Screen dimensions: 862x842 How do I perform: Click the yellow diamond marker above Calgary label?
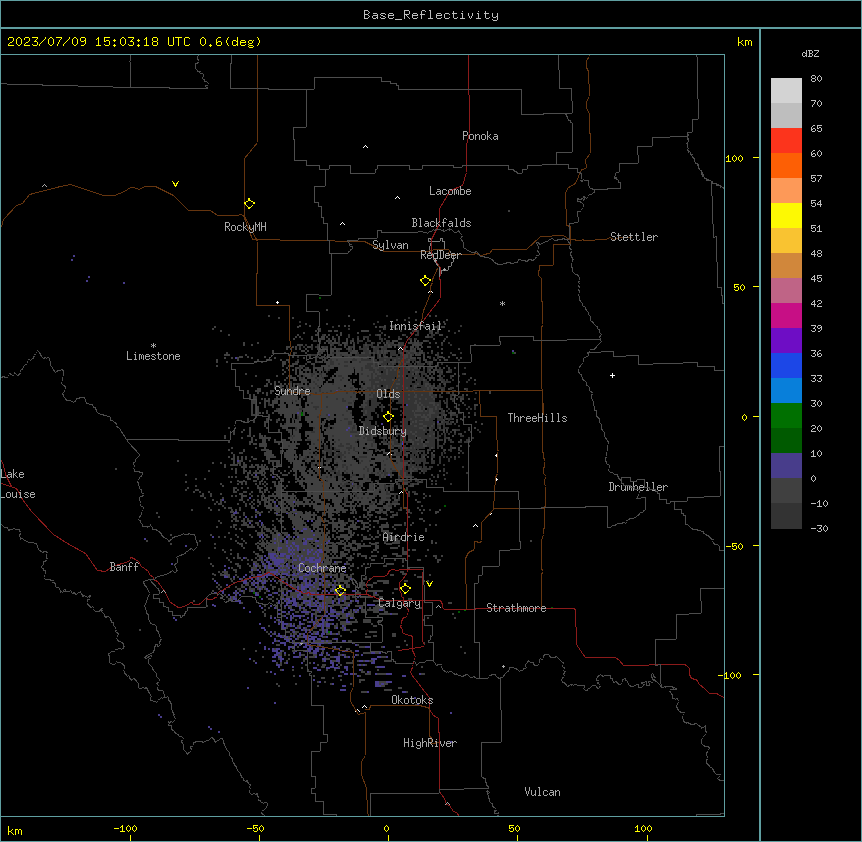point(405,588)
